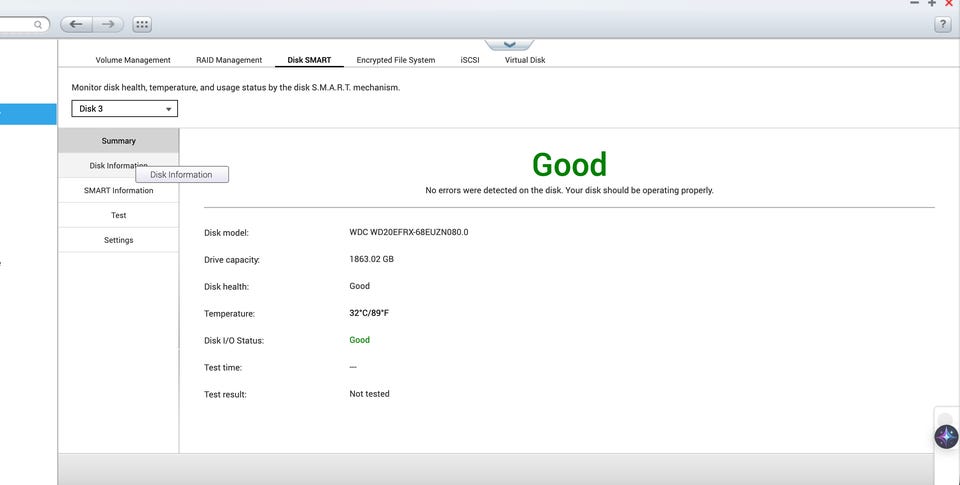960x485 pixels.
Task: Open the grid apps view icon
Action: click(142, 24)
